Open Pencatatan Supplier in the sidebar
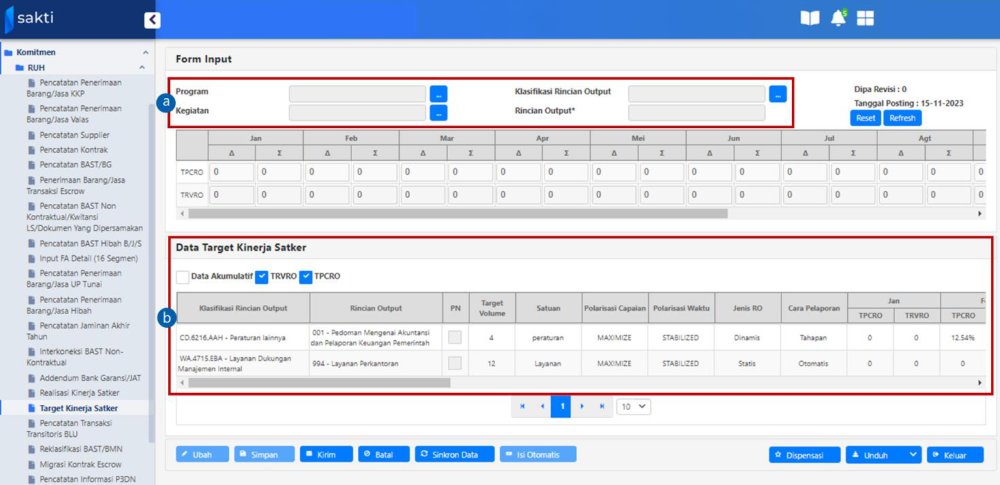 coord(74,135)
